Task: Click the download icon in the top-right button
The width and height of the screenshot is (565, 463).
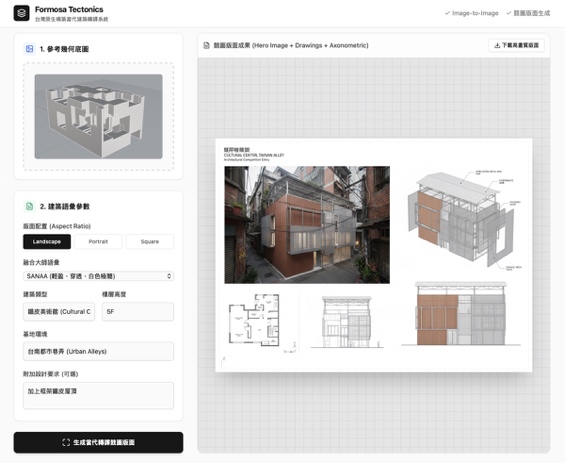Action: tap(497, 45)
